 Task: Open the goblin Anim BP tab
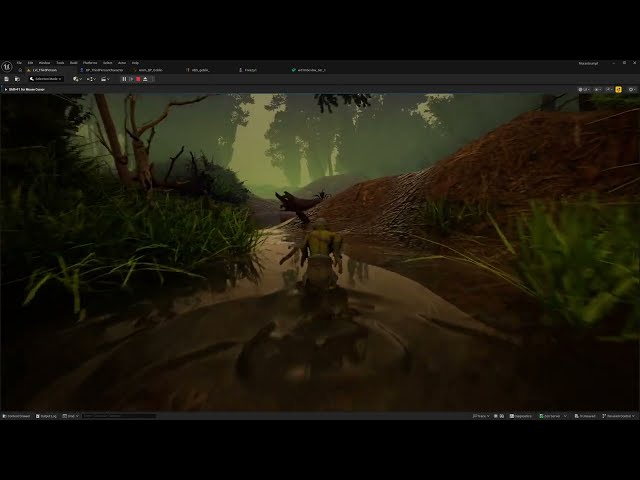(150, 70)
